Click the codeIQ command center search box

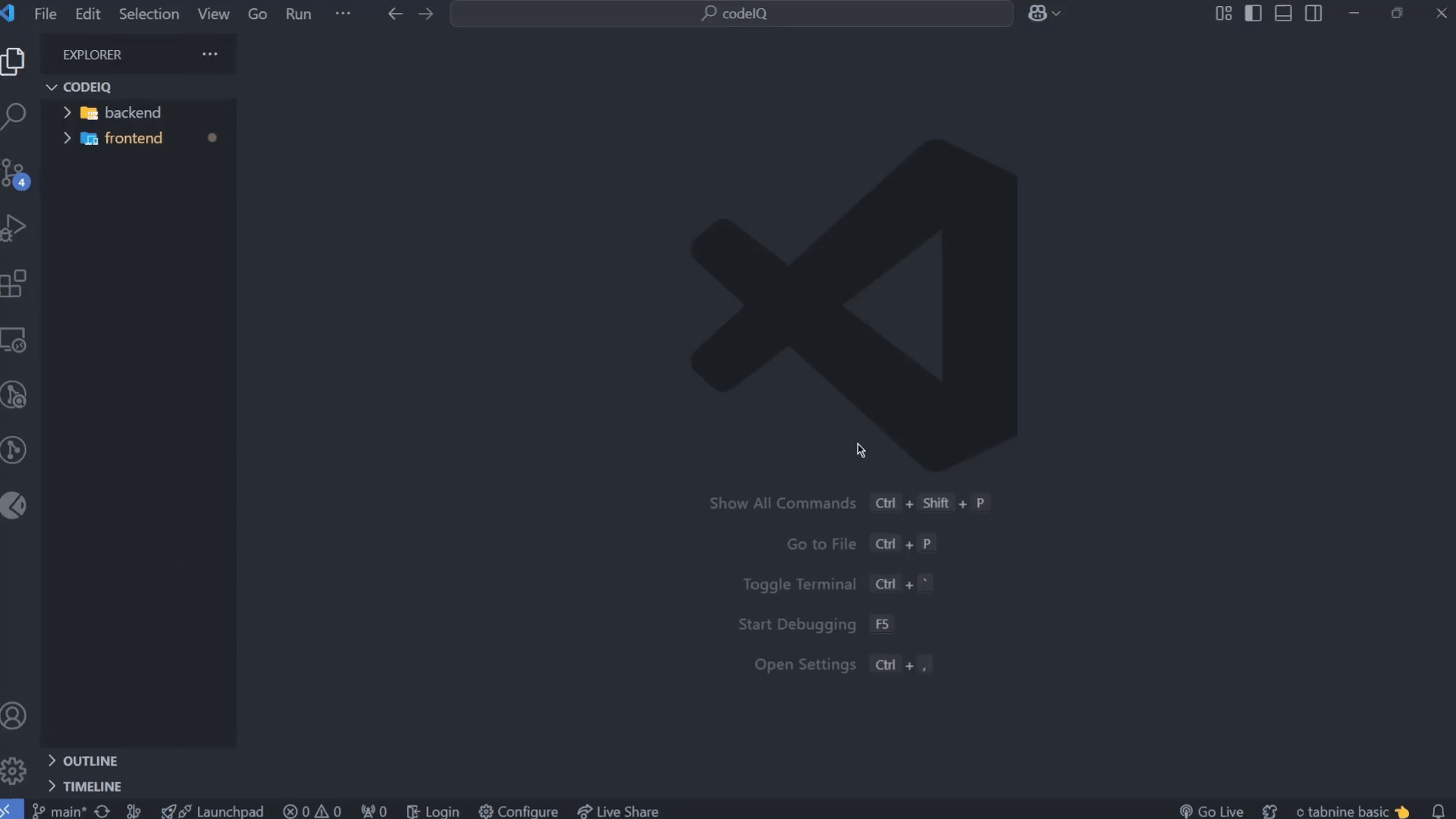[732, 14]
